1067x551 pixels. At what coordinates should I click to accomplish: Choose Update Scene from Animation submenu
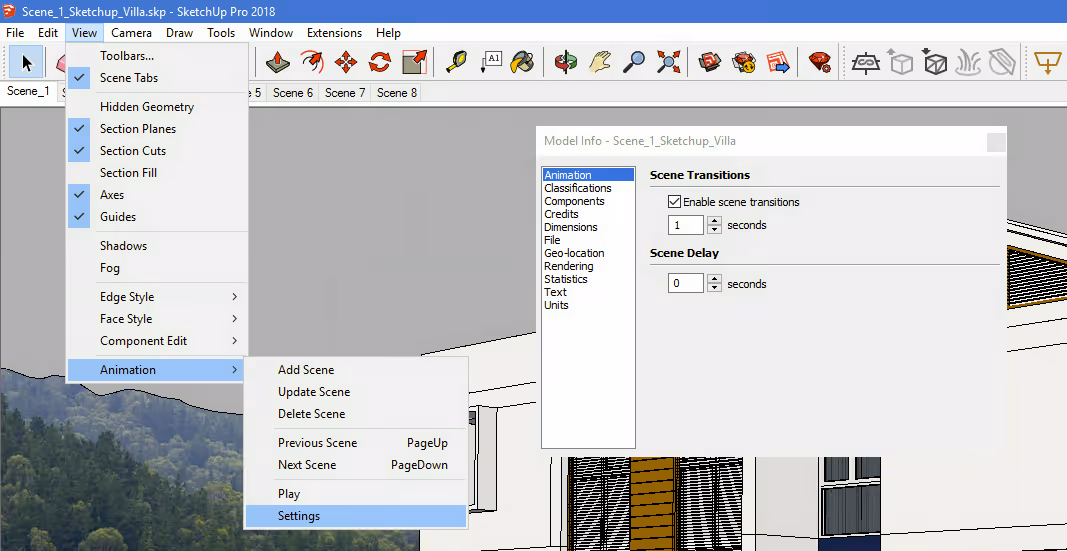point(356,392)
